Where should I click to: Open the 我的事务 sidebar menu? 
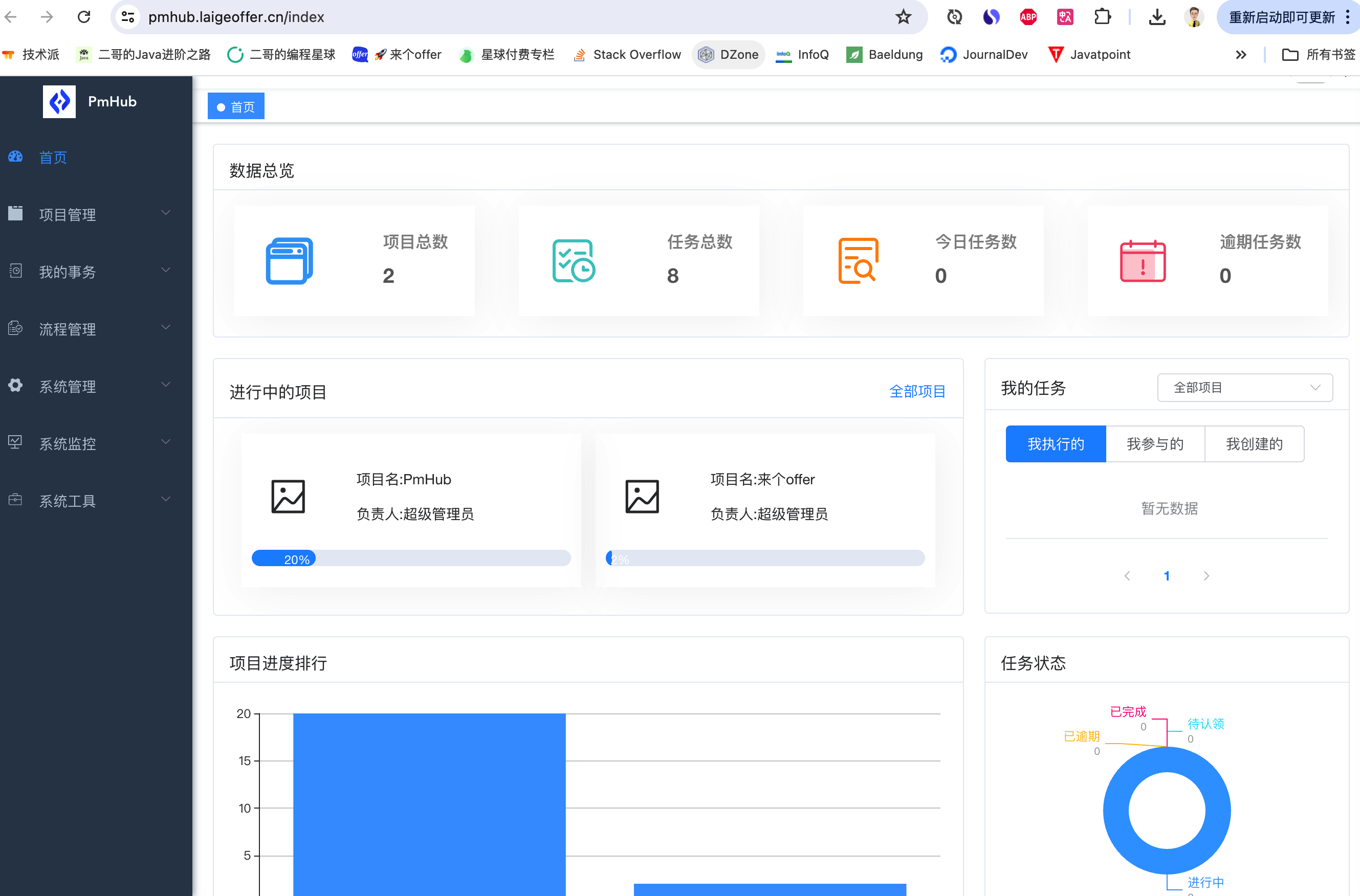(x=96, y=272)
